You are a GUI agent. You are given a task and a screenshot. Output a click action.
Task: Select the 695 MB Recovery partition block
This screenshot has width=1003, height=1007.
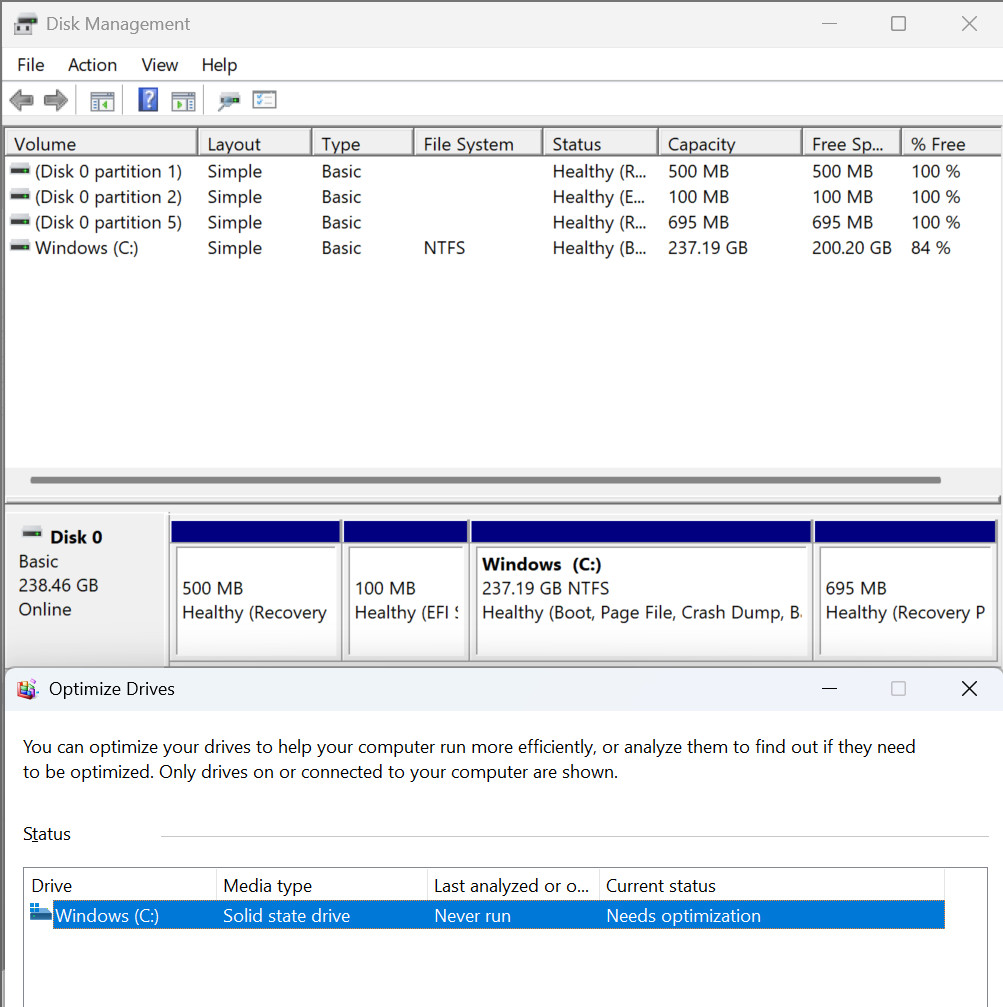point(905,590)
